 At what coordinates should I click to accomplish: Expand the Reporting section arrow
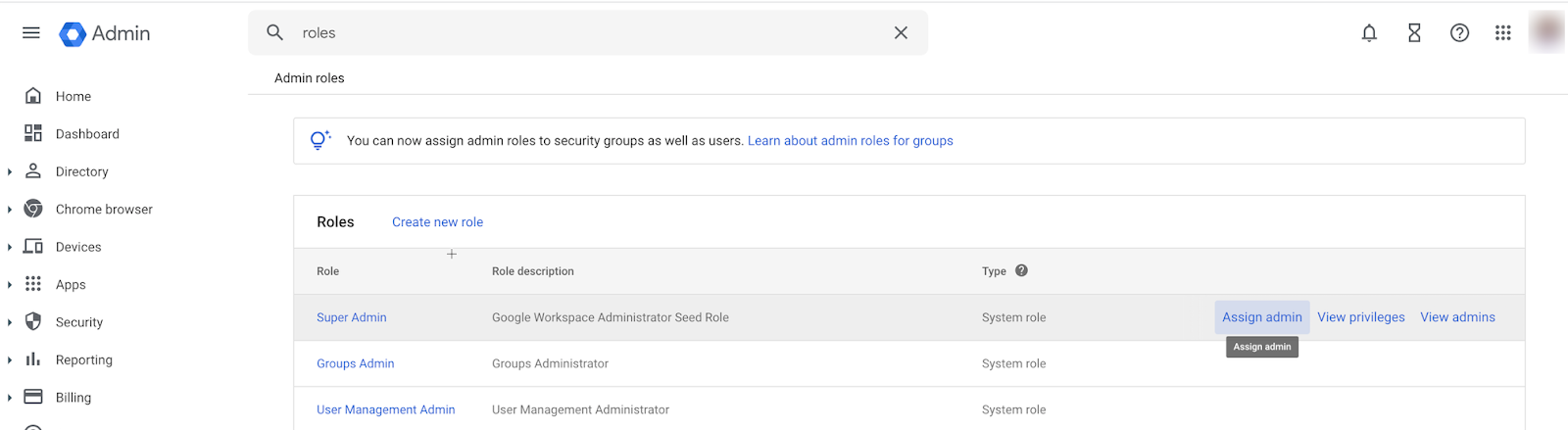[10, 359]
